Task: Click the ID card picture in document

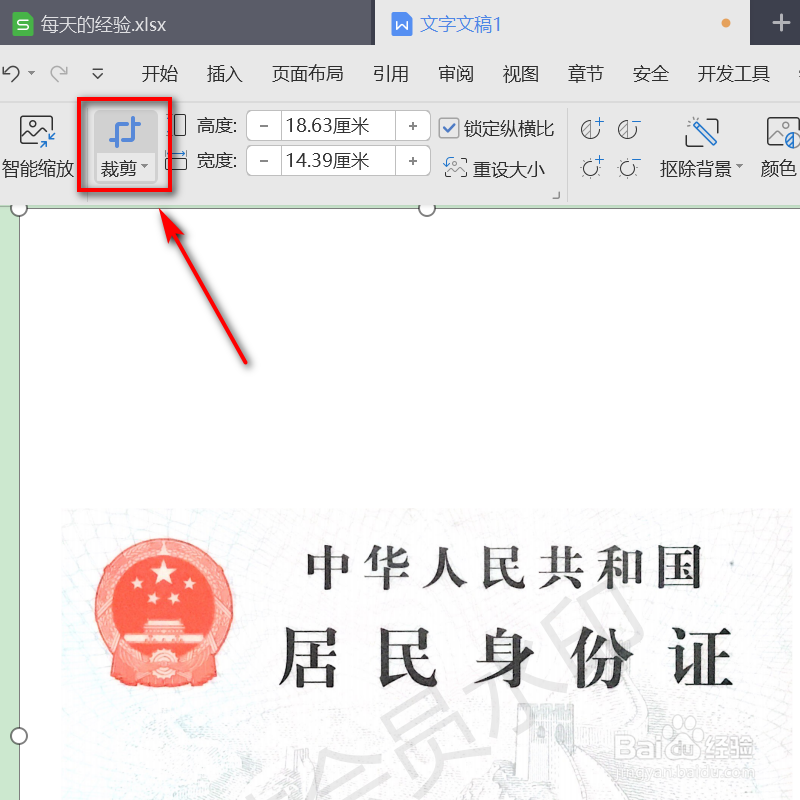Action: pos(409,504)
